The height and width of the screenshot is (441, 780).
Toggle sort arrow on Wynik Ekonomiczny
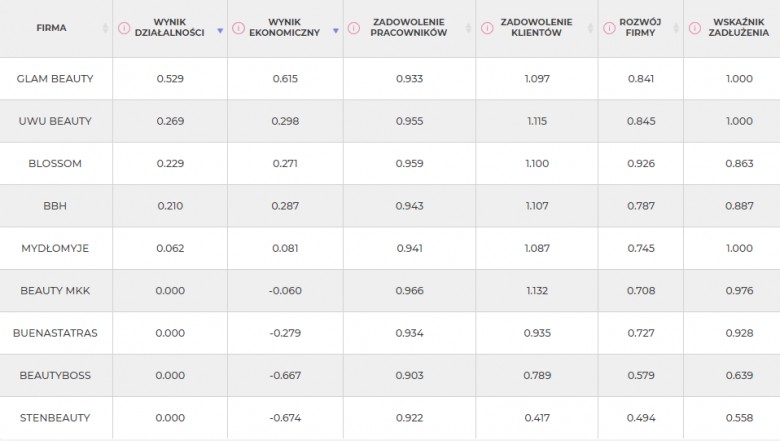336,31
